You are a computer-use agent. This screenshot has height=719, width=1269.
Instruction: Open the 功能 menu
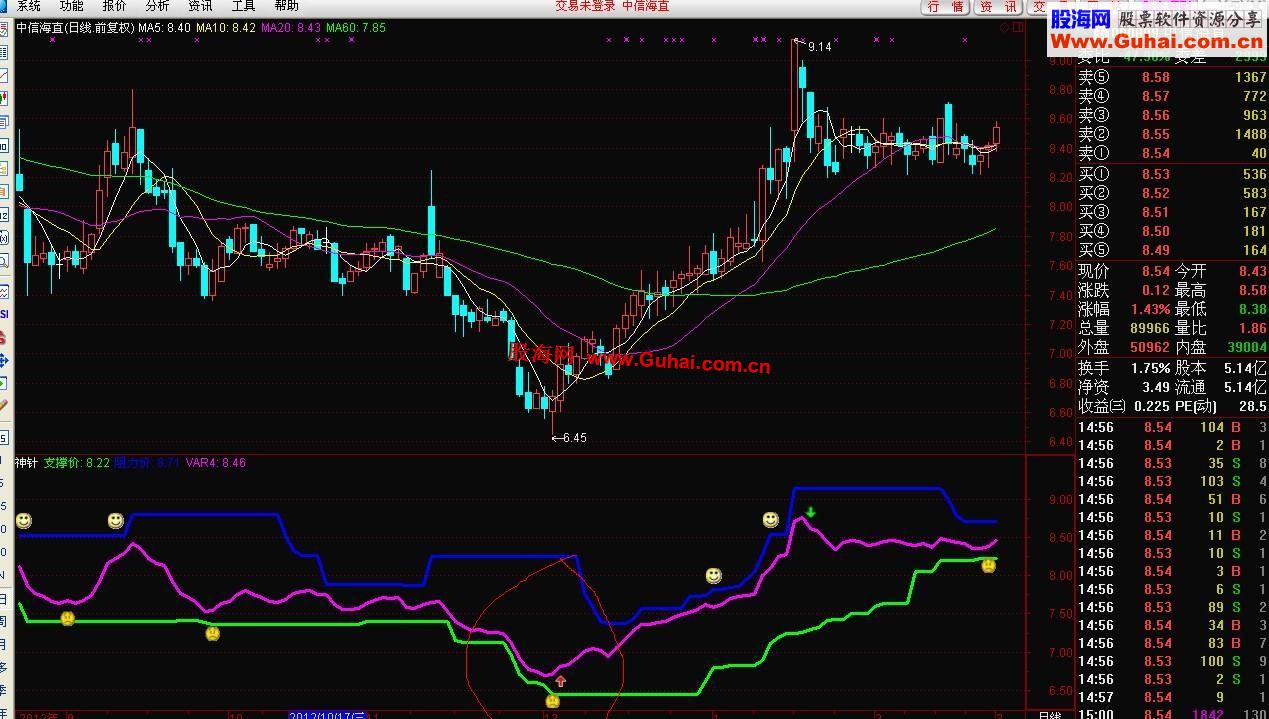pos(71,6)
